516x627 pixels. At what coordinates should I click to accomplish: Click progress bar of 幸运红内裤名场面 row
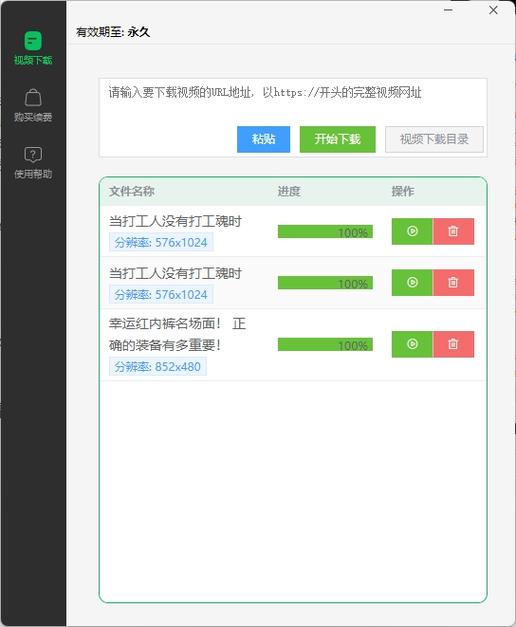click(x=325, y=345)
